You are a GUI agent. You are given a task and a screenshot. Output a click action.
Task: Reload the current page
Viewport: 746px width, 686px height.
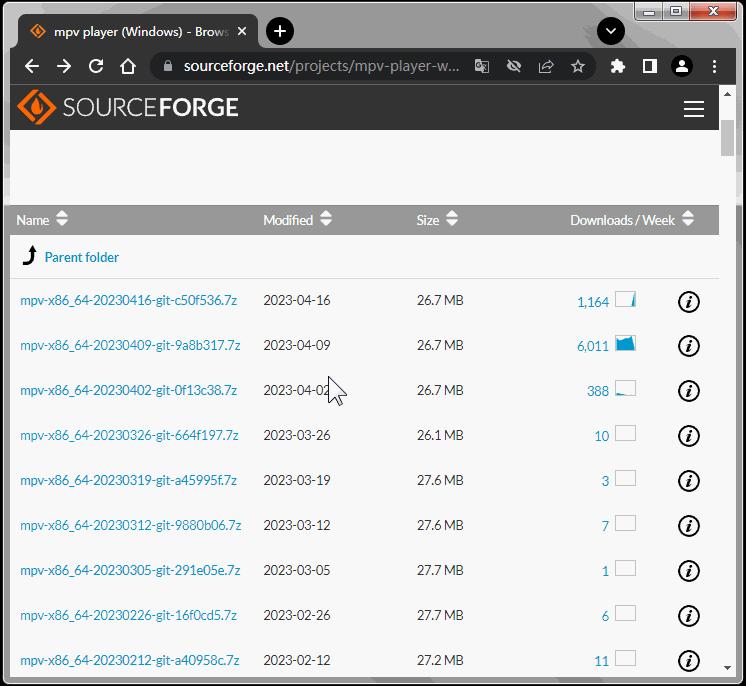click(96, 66)
